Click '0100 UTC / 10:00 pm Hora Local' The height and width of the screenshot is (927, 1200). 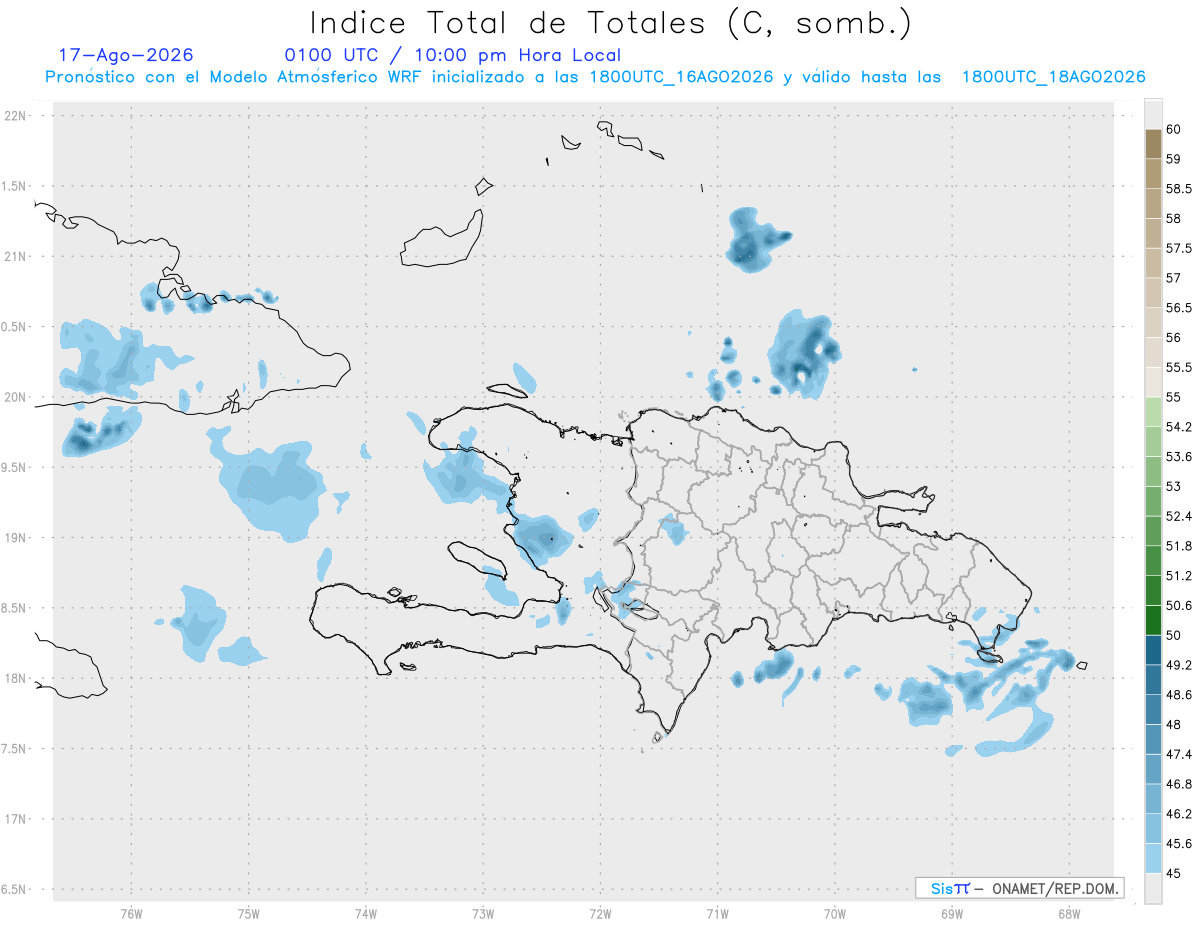(x=453, y=56)
